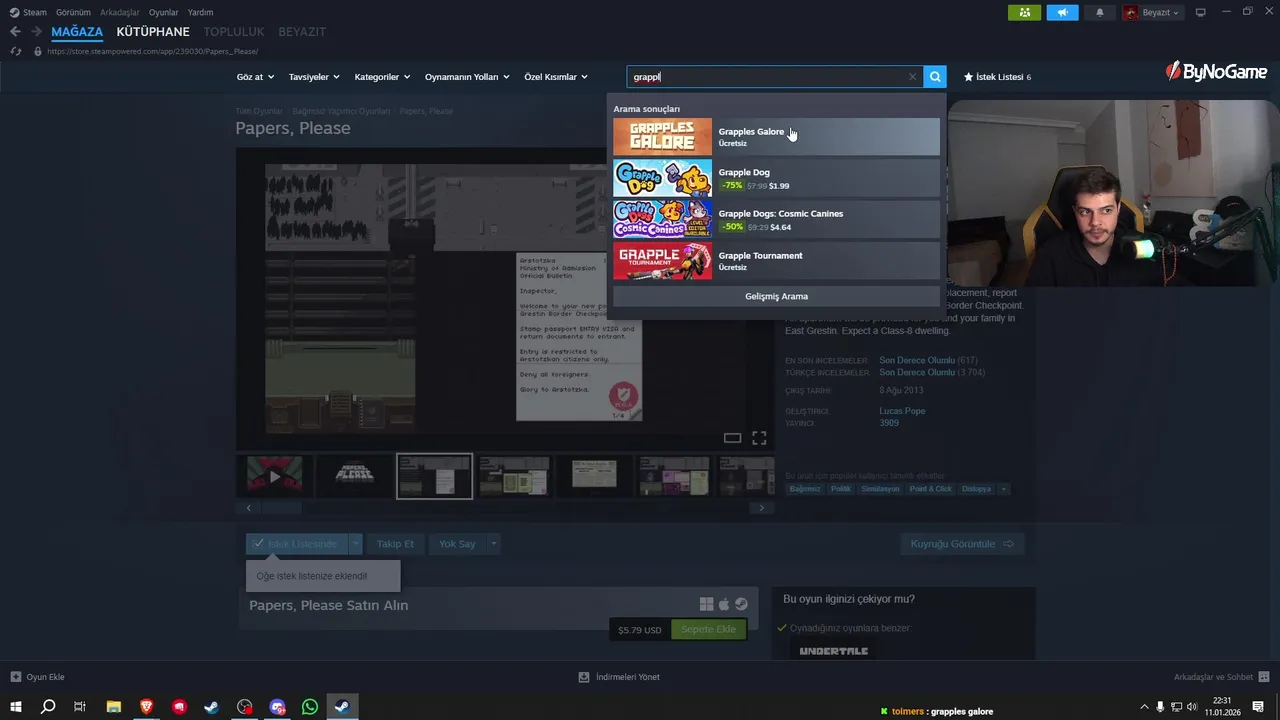Select the Grapple Tournament search result
This screenshot has height=720, width=1280.
(x=776, y=261)
